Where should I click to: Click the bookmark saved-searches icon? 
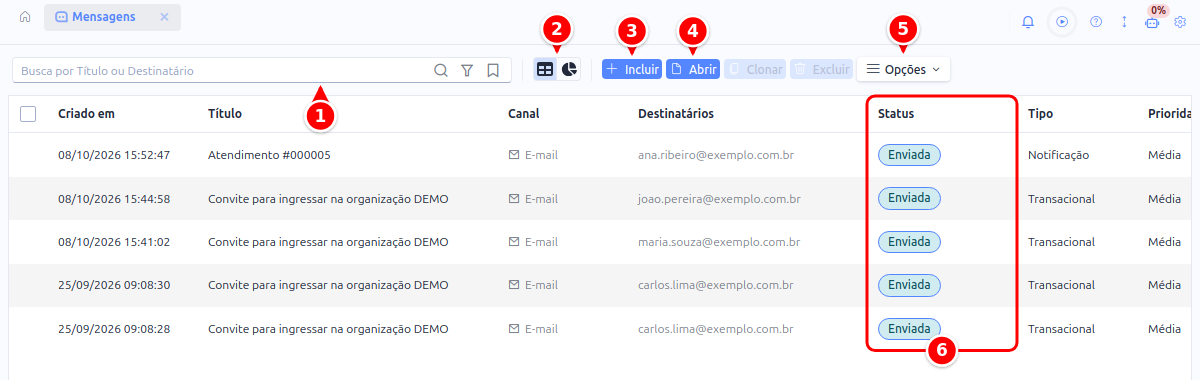[493, 70]
